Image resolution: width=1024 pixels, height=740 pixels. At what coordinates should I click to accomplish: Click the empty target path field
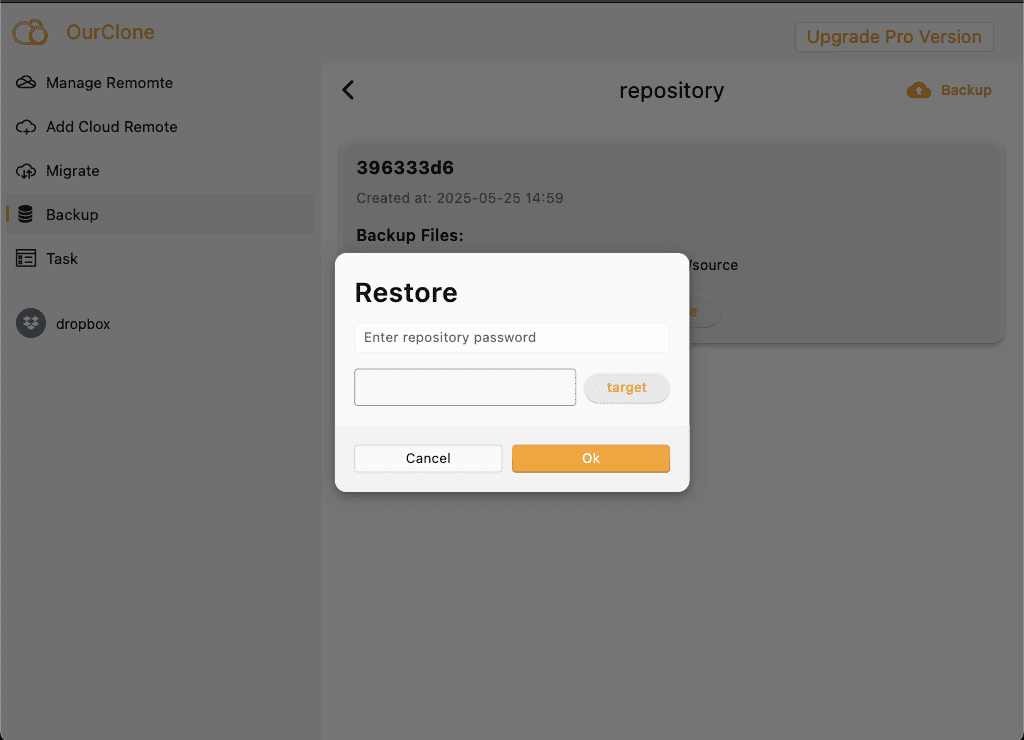[x=465, y=387]
